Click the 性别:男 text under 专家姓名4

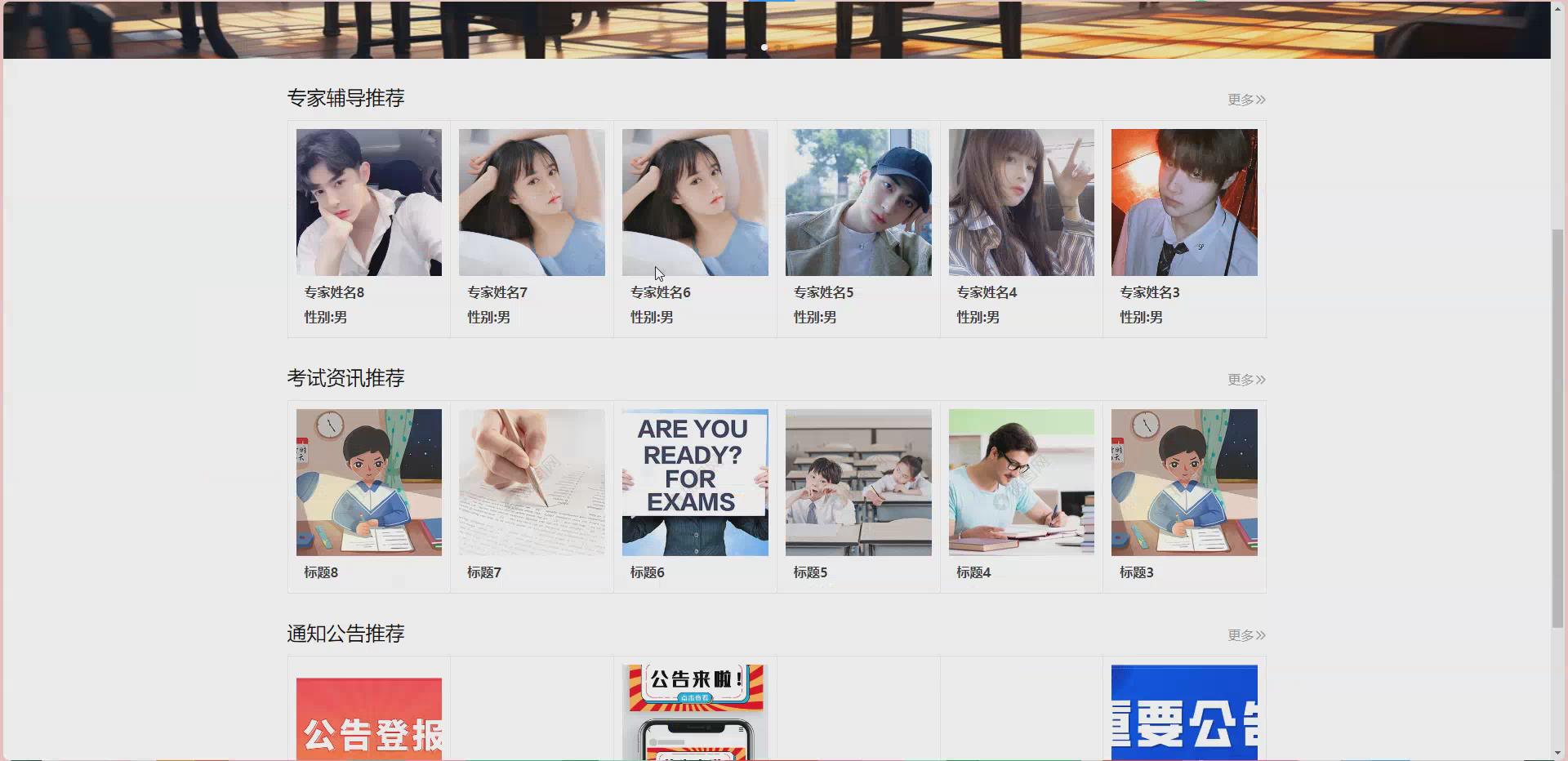tap(978, 317)
